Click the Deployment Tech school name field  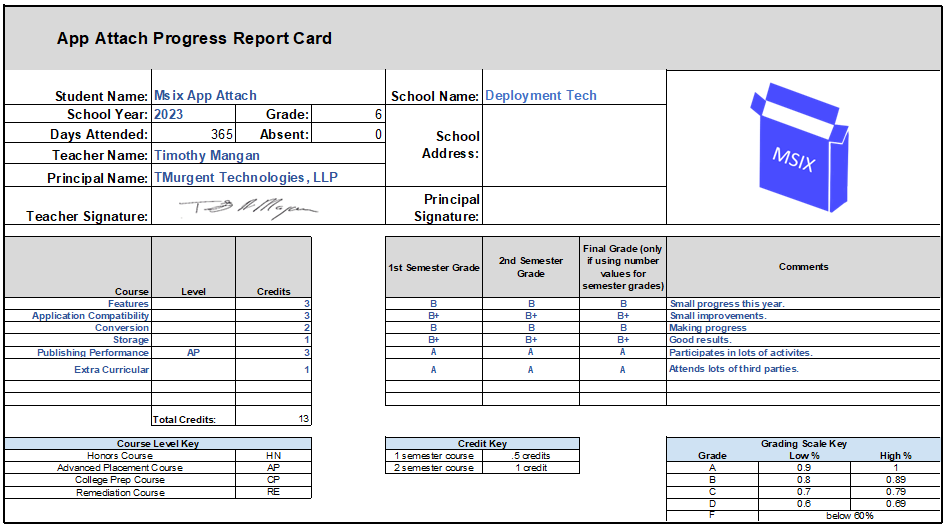pos(541,96)
